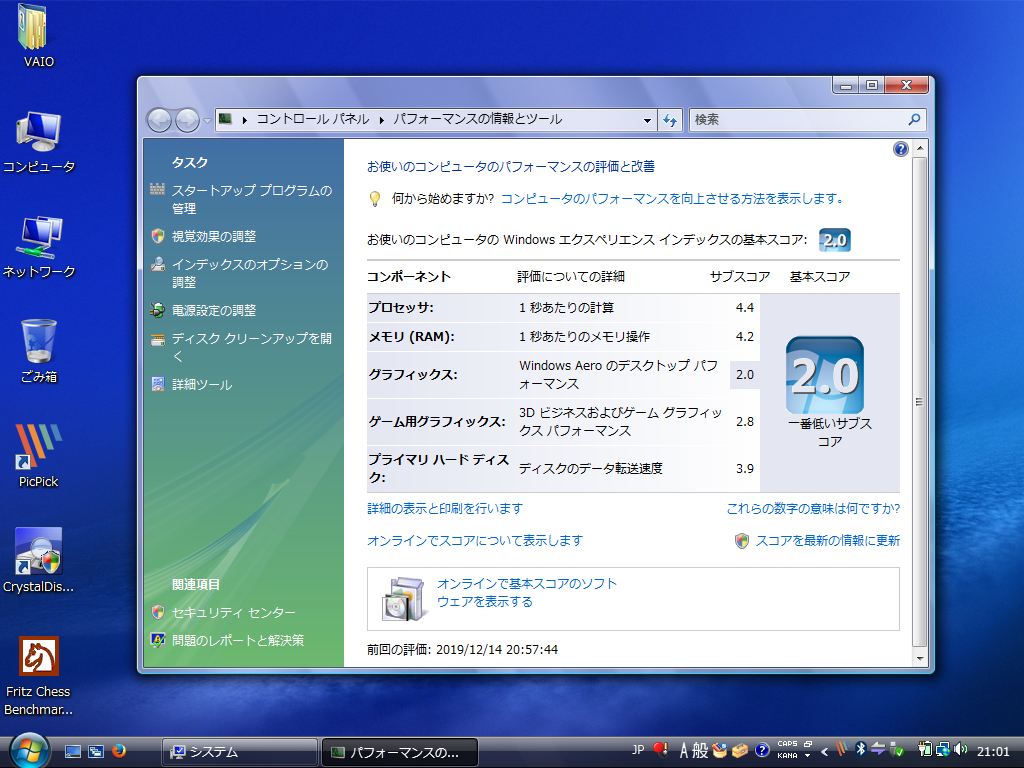
Task: Click the network tray icon
Action: tap(942, 750)
